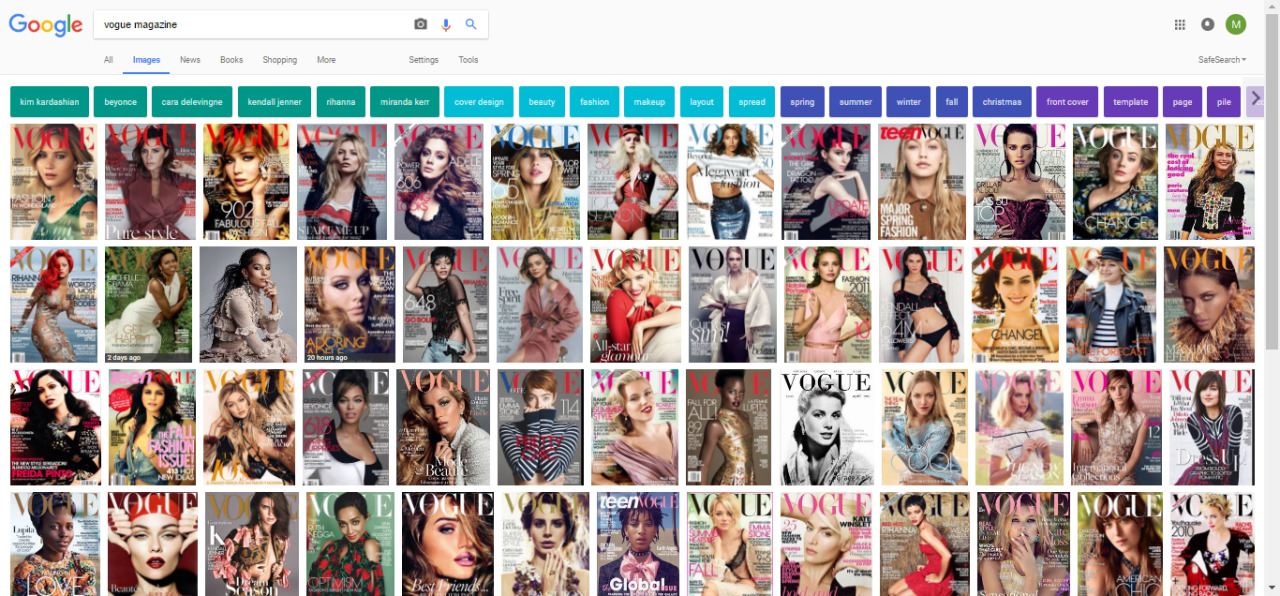Pick the spread chip
This screenshot has width=1280, height=596.
tap(752, 102)
